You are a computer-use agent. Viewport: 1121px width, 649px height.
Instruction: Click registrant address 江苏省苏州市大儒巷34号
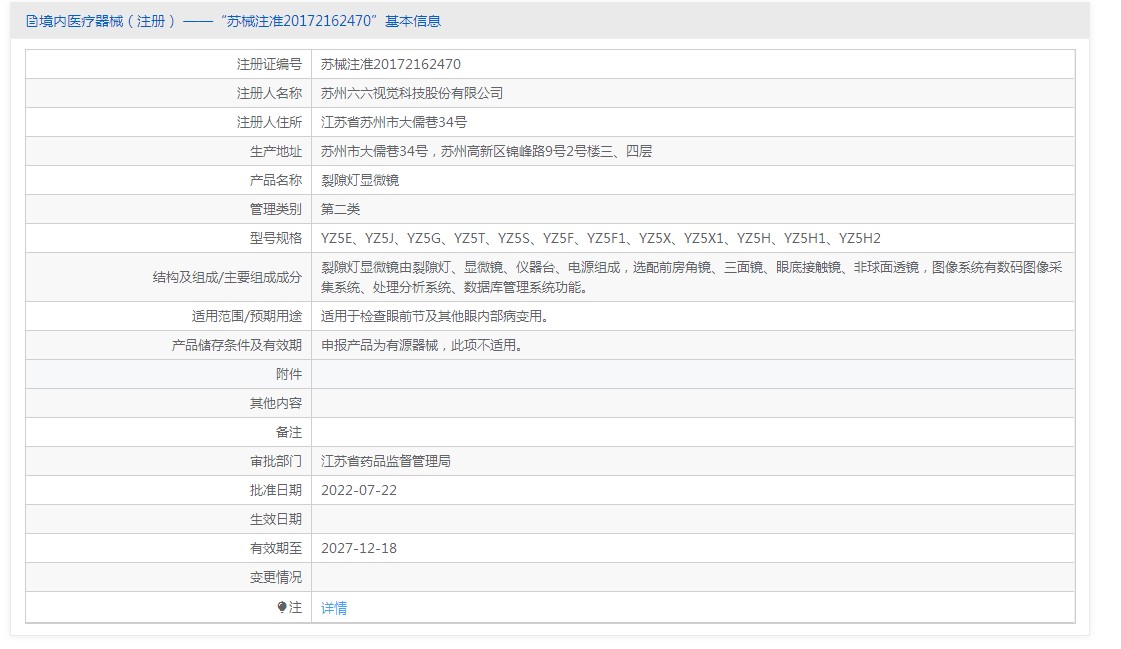click(x=394, y=122)
